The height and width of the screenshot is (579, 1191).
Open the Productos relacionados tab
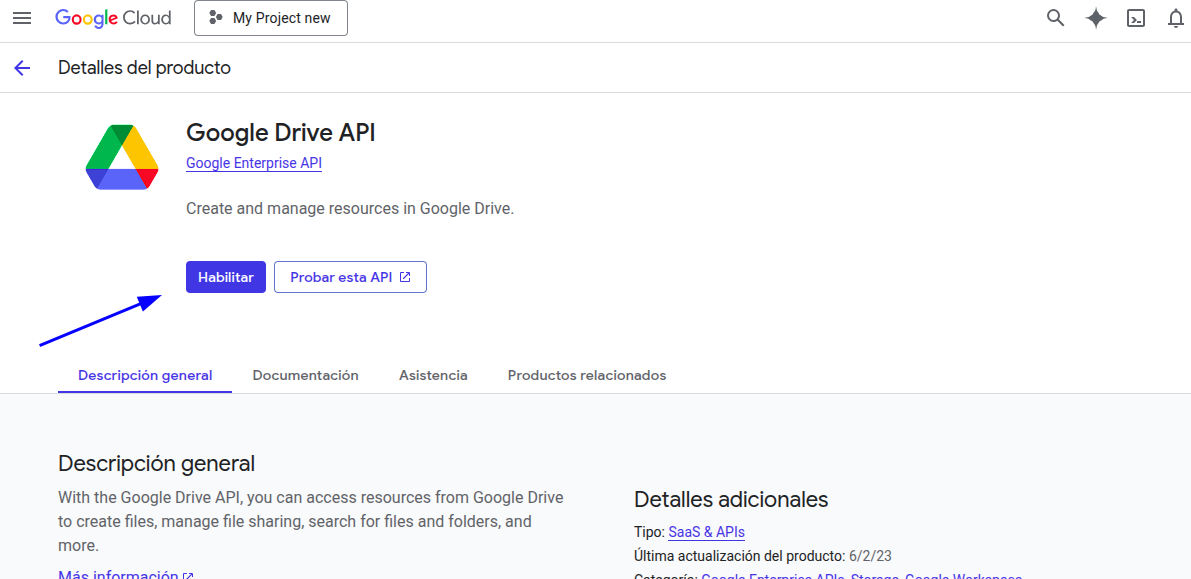coord(586,375)
